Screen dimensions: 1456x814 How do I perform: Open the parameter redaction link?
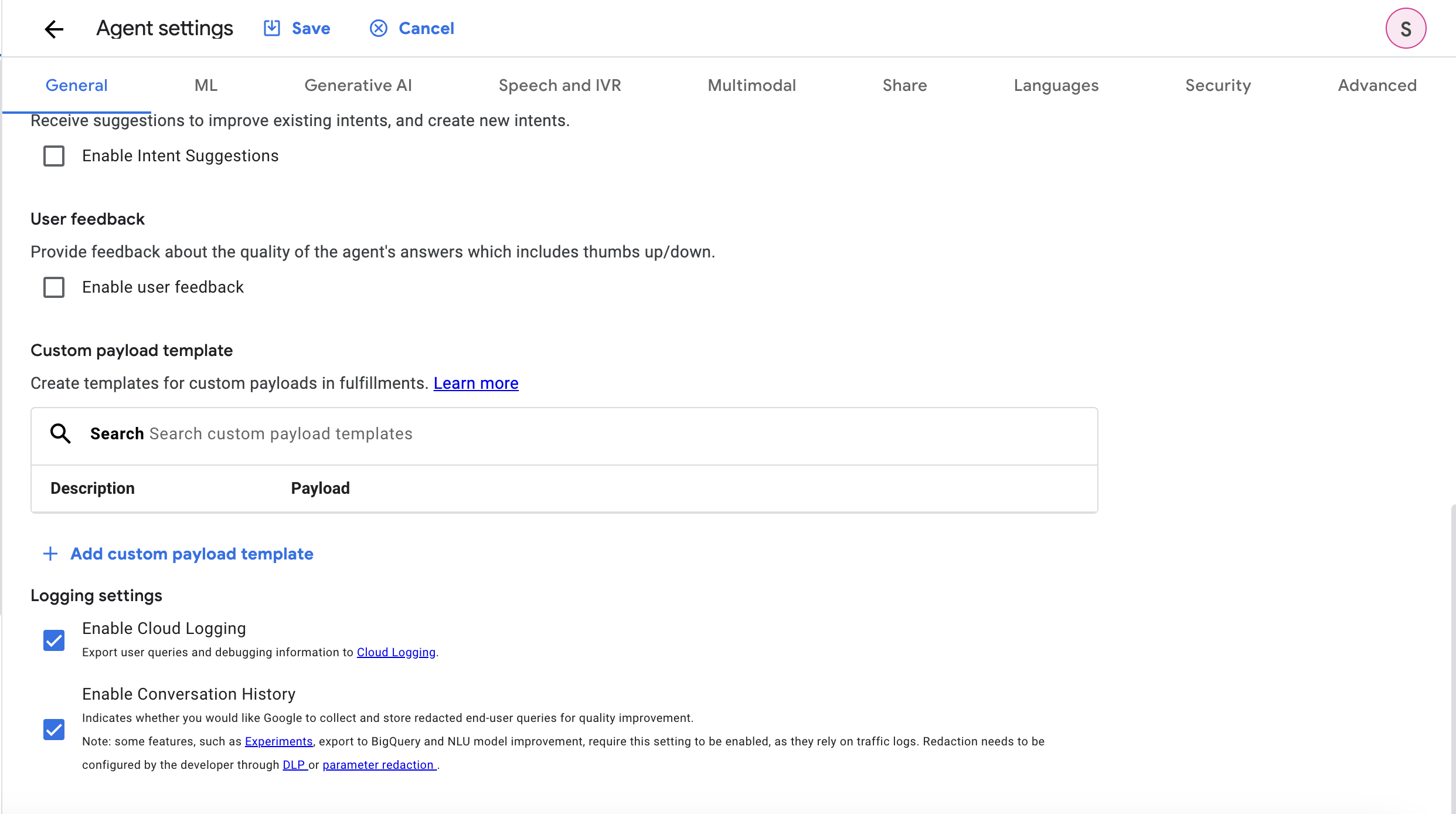(379, 764)
